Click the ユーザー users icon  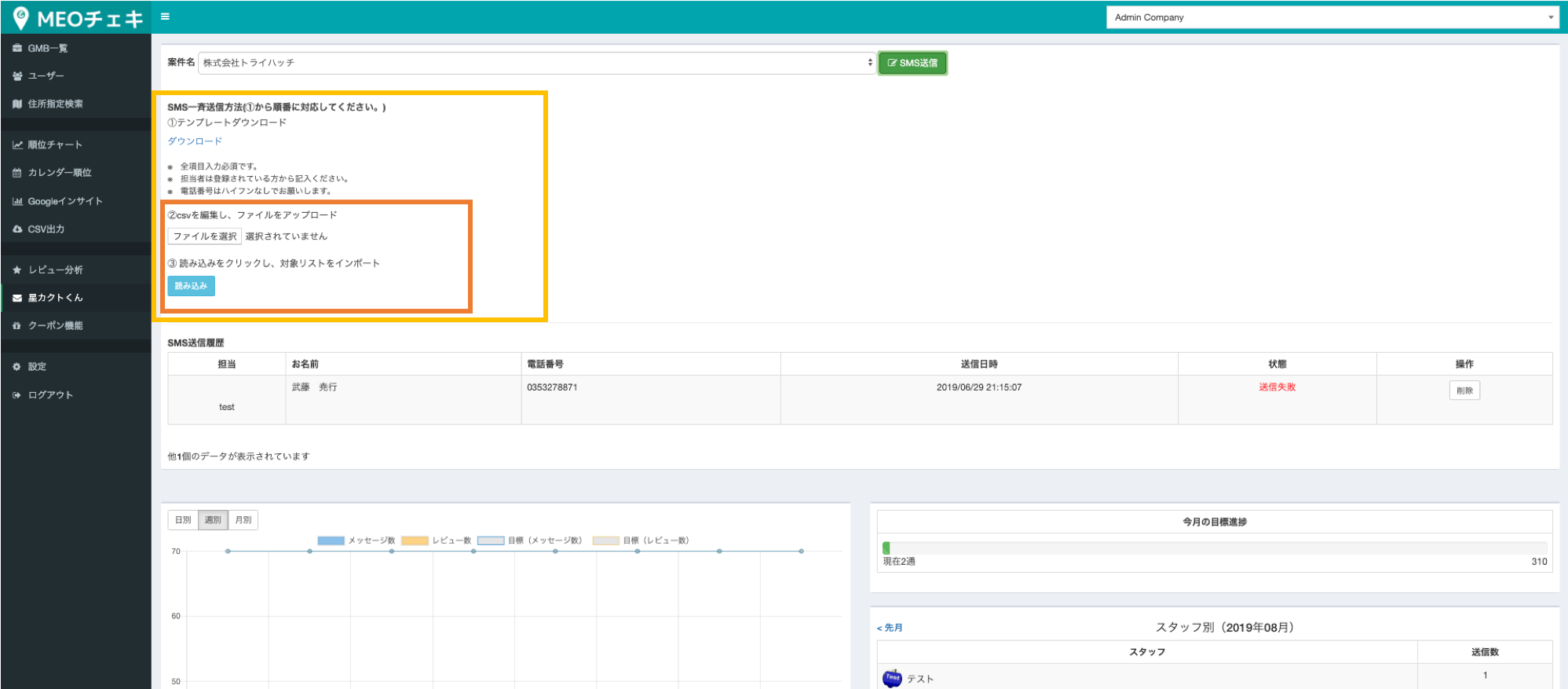coord(17,76)
